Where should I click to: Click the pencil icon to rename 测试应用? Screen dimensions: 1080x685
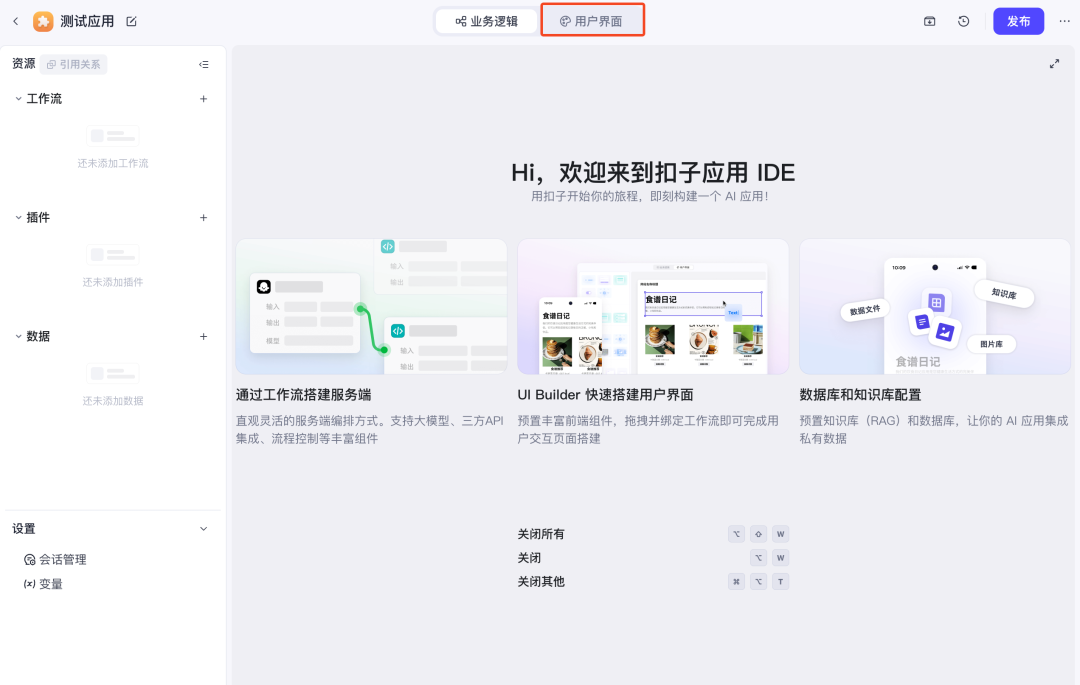pos(132,20)
